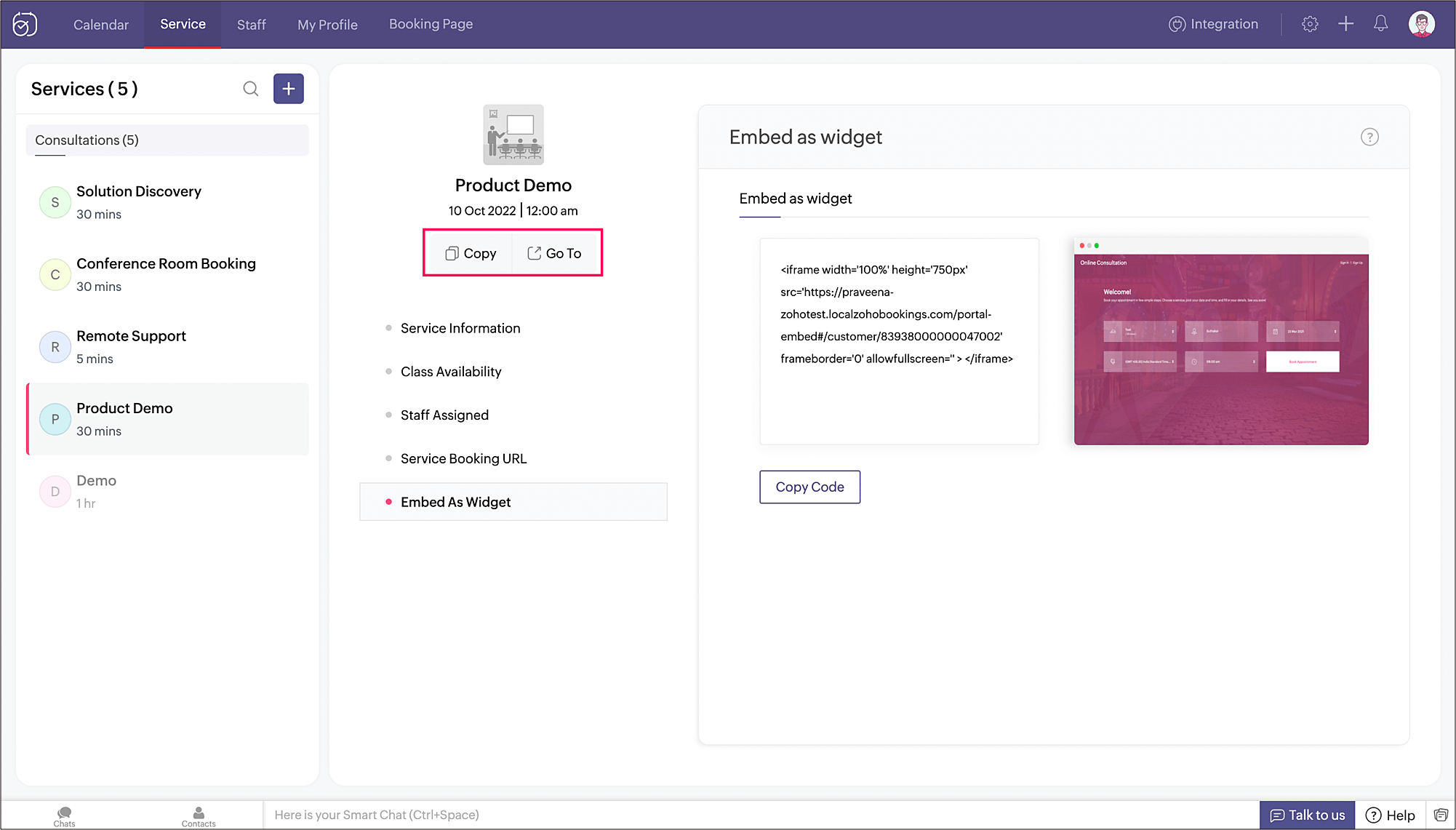
Task: Open the user profile avatar
Action: (x=1421, y=24)
